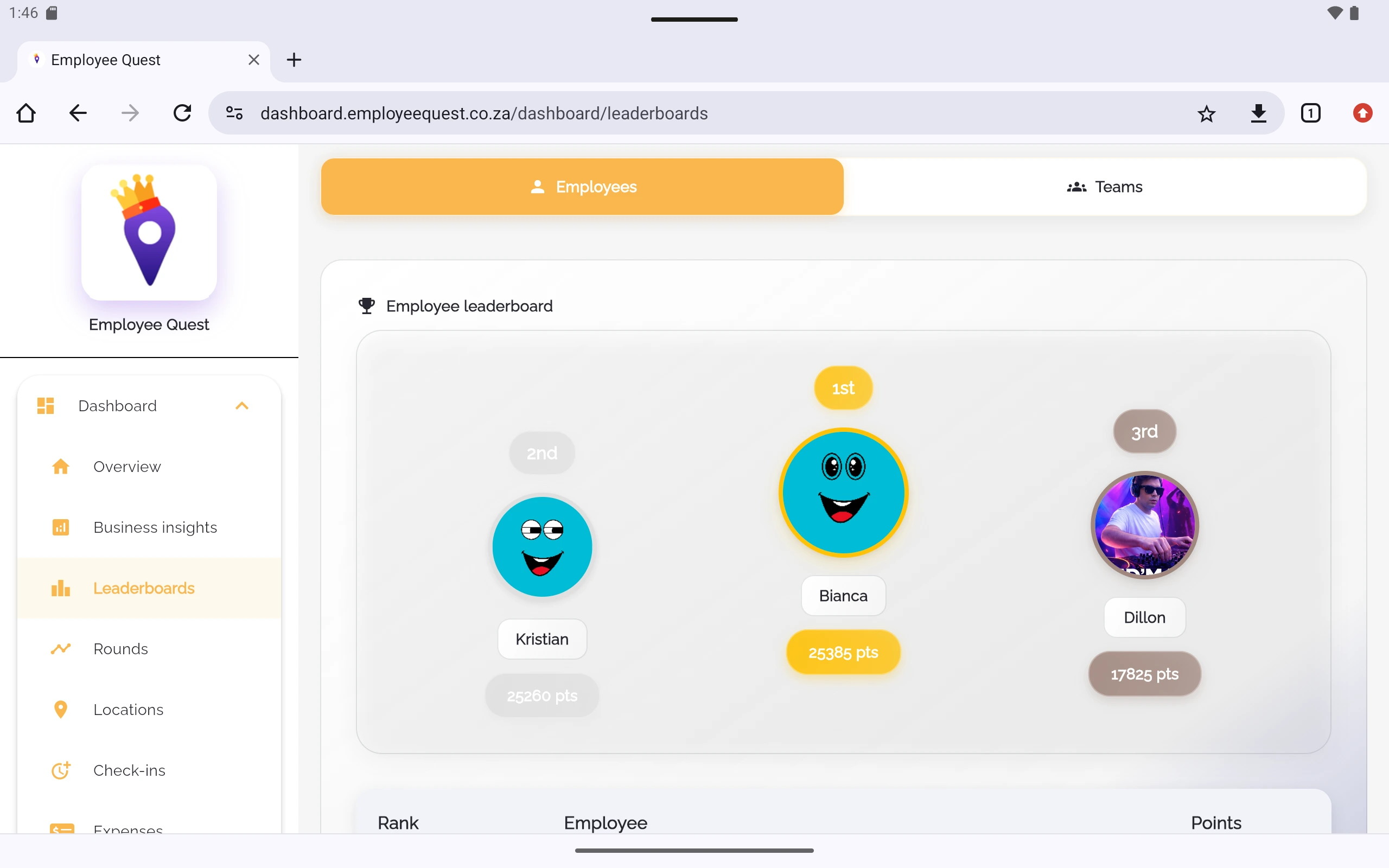Select the Overview home icon
The image size is (1389, 868).
click(x=61, y=467)
